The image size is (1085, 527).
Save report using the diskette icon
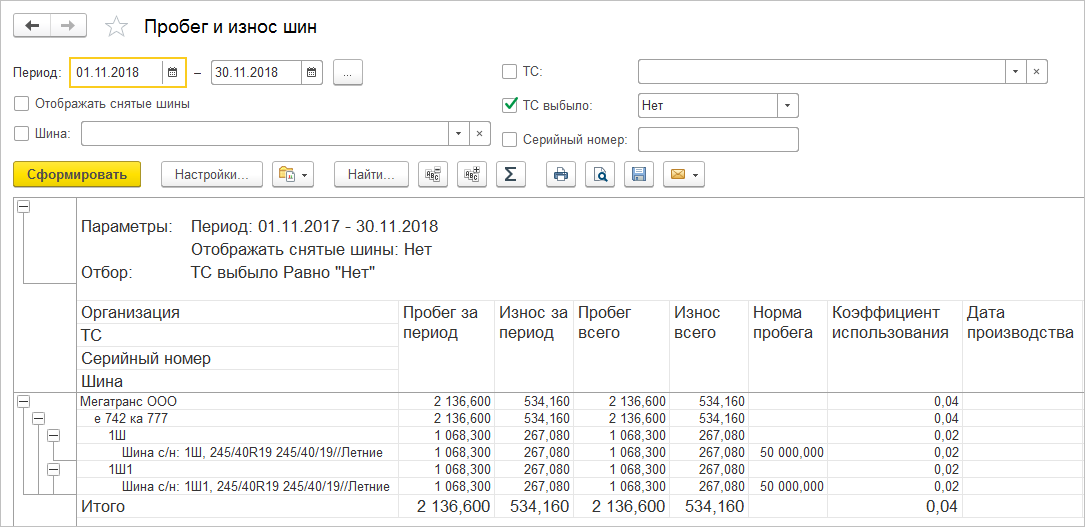point(639,174)
